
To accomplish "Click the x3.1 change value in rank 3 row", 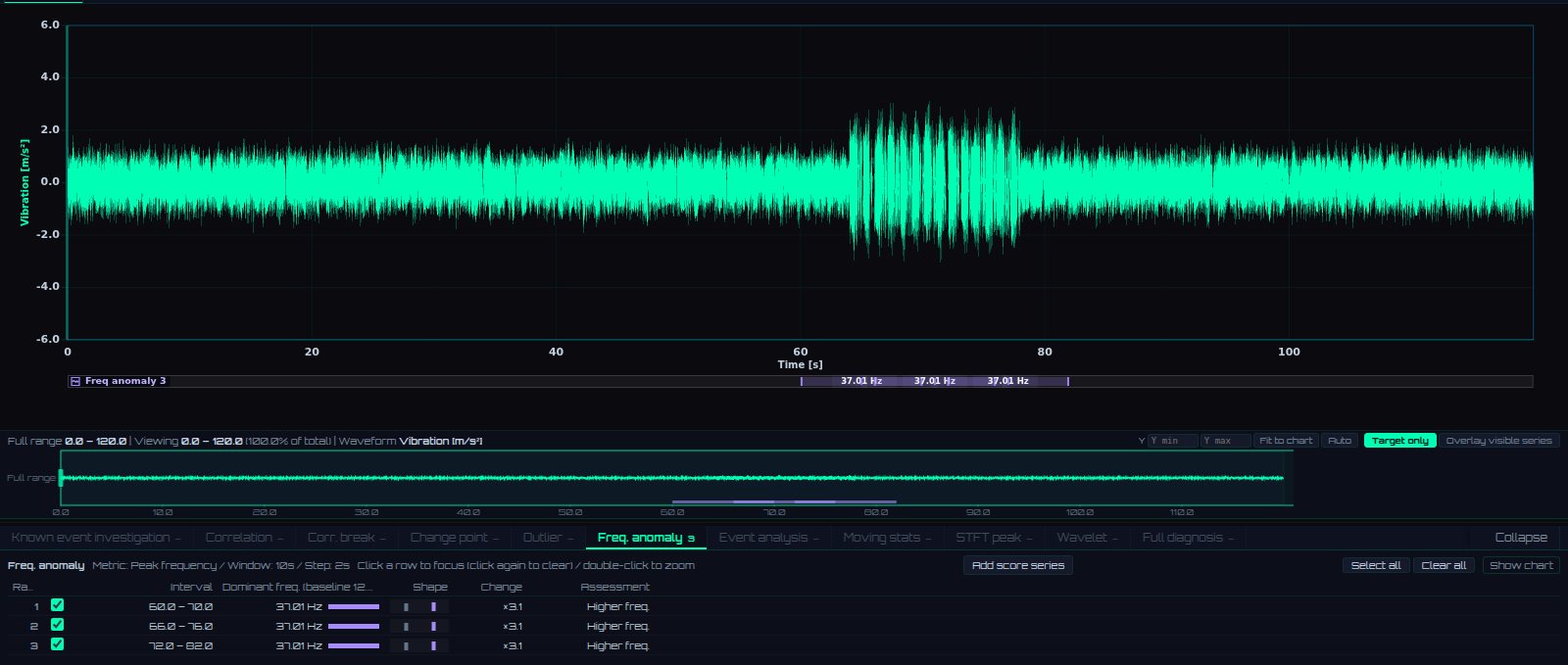I will point(513,645).
